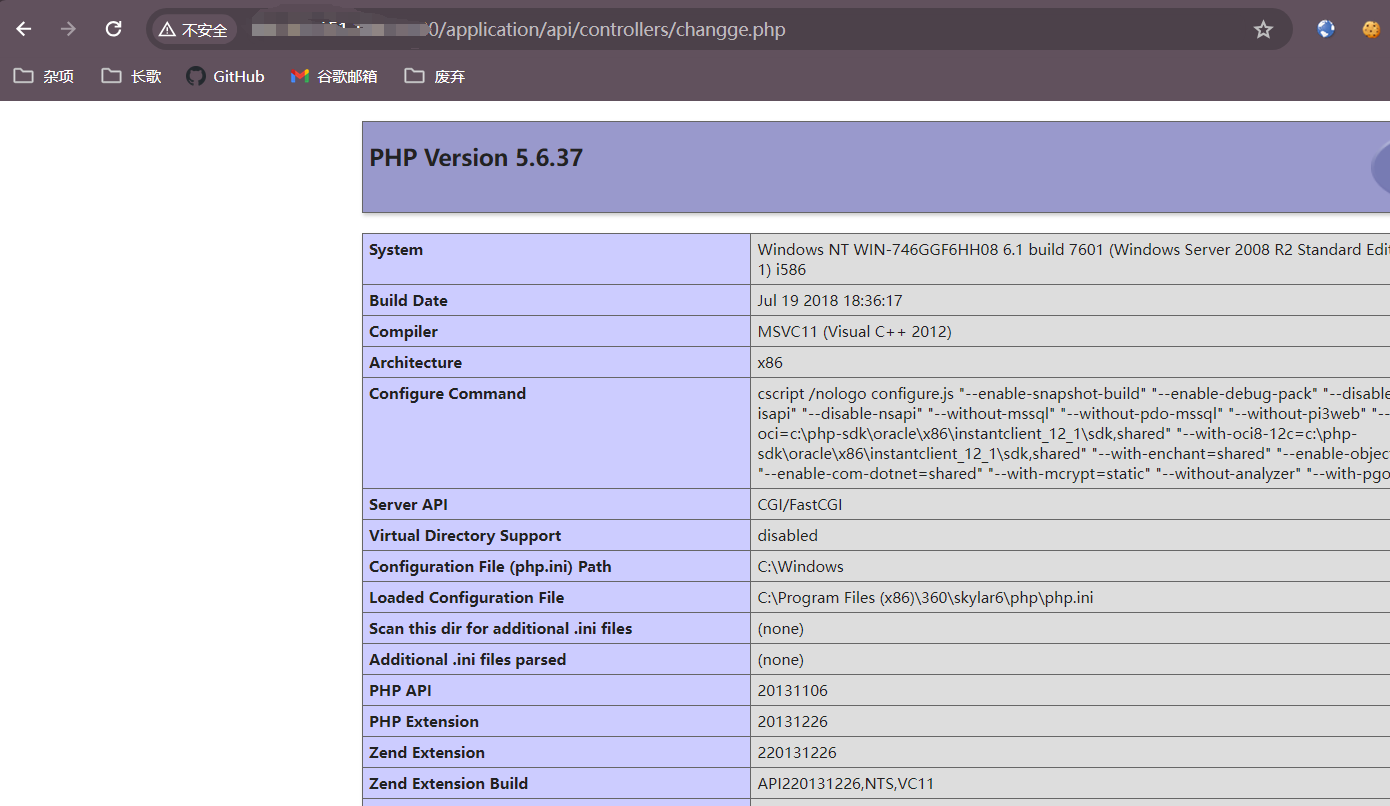Click the PHP Extension label
Screen dimensions: 1390x806
click(424, 721)
